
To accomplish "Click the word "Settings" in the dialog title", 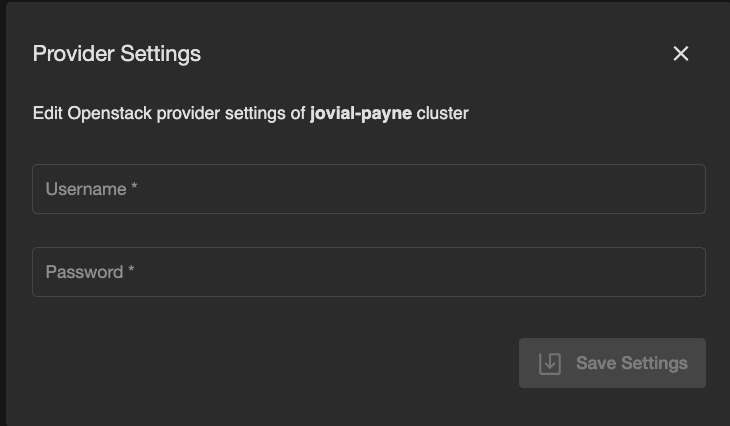I will [x=161, y=54].
